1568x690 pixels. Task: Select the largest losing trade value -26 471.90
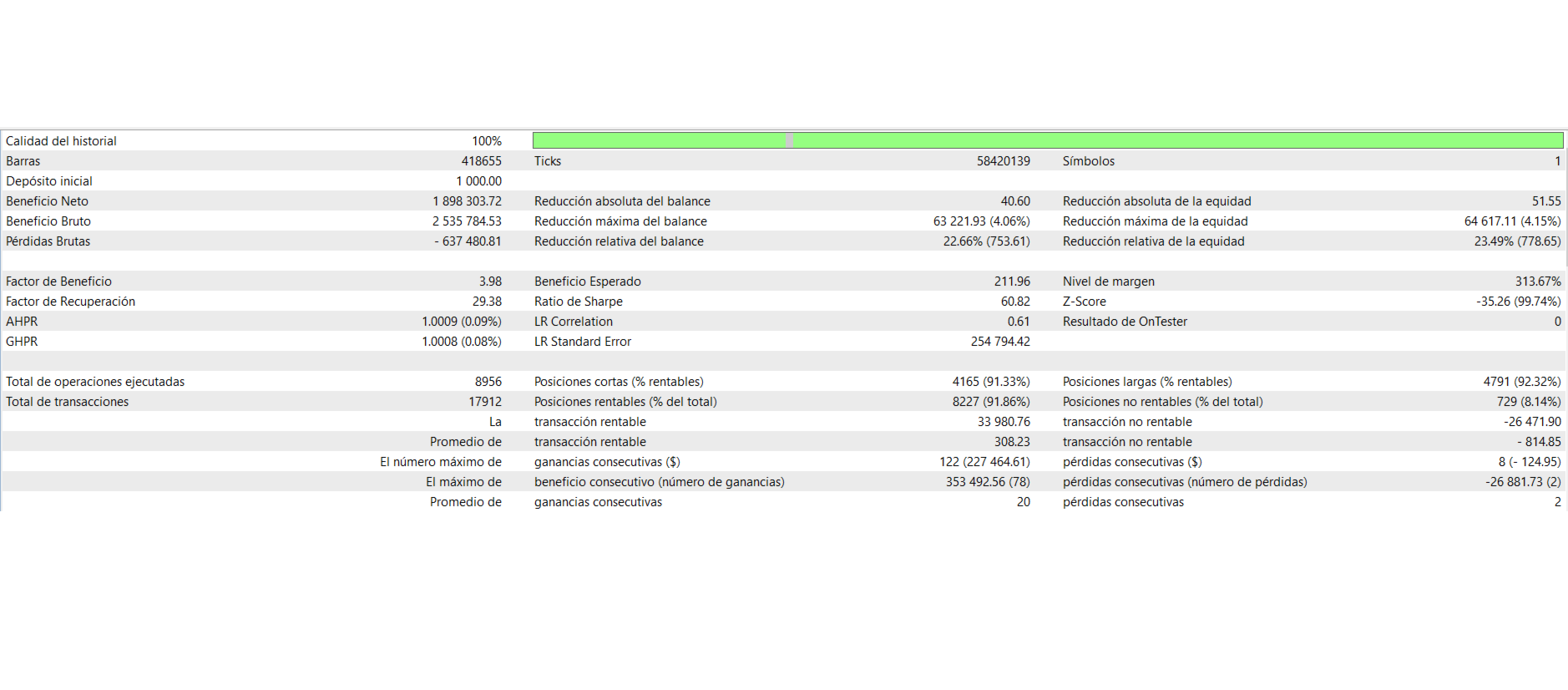click(x=1532, y=422)
